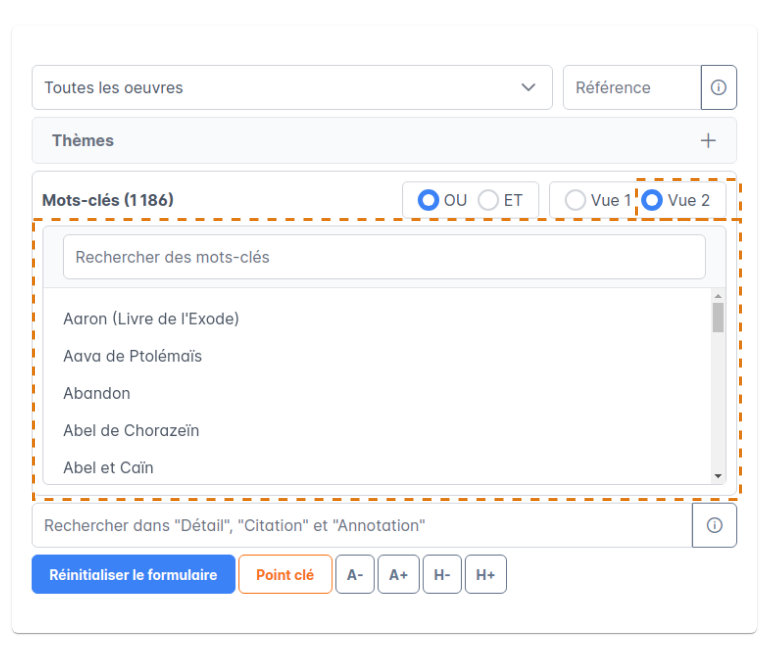768x645 pixels.
Task: Click the Détail, Citation et Annotation search field
Action: (361, 525)
